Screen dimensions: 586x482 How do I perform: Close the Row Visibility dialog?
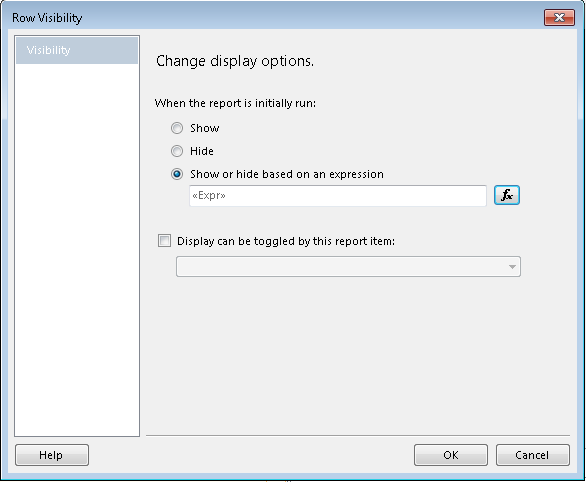[x=559, y=18]
